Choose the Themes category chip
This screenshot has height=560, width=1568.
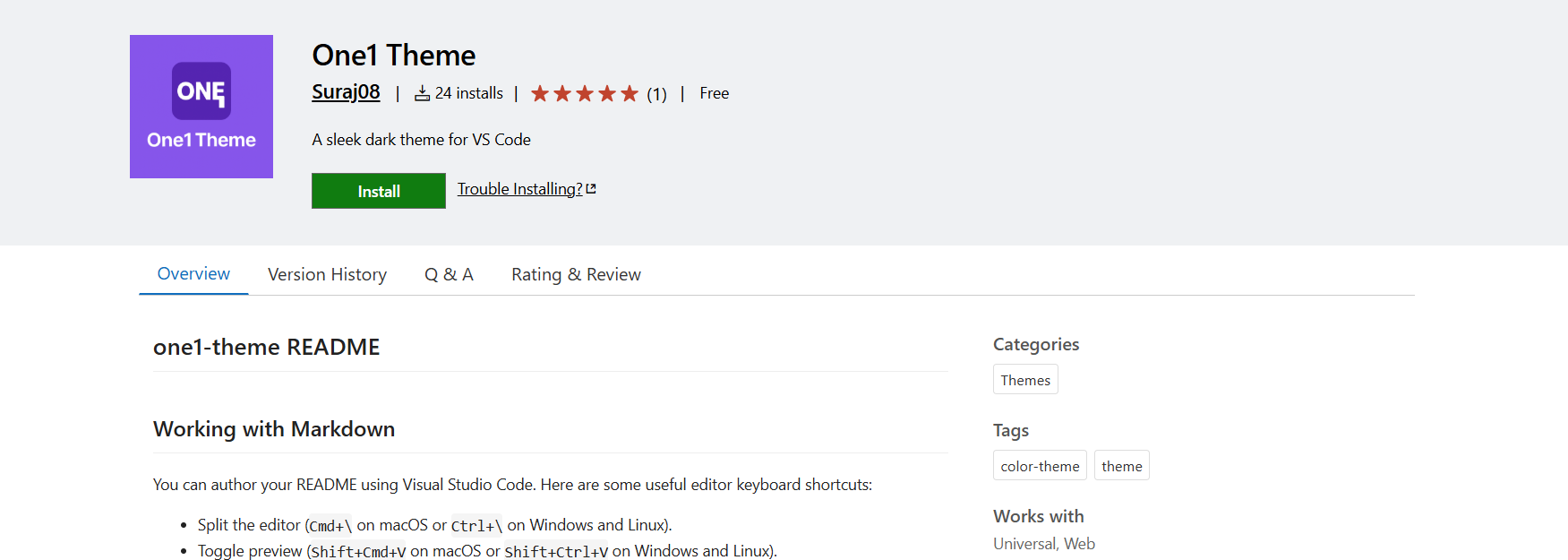coord(1025,380)
